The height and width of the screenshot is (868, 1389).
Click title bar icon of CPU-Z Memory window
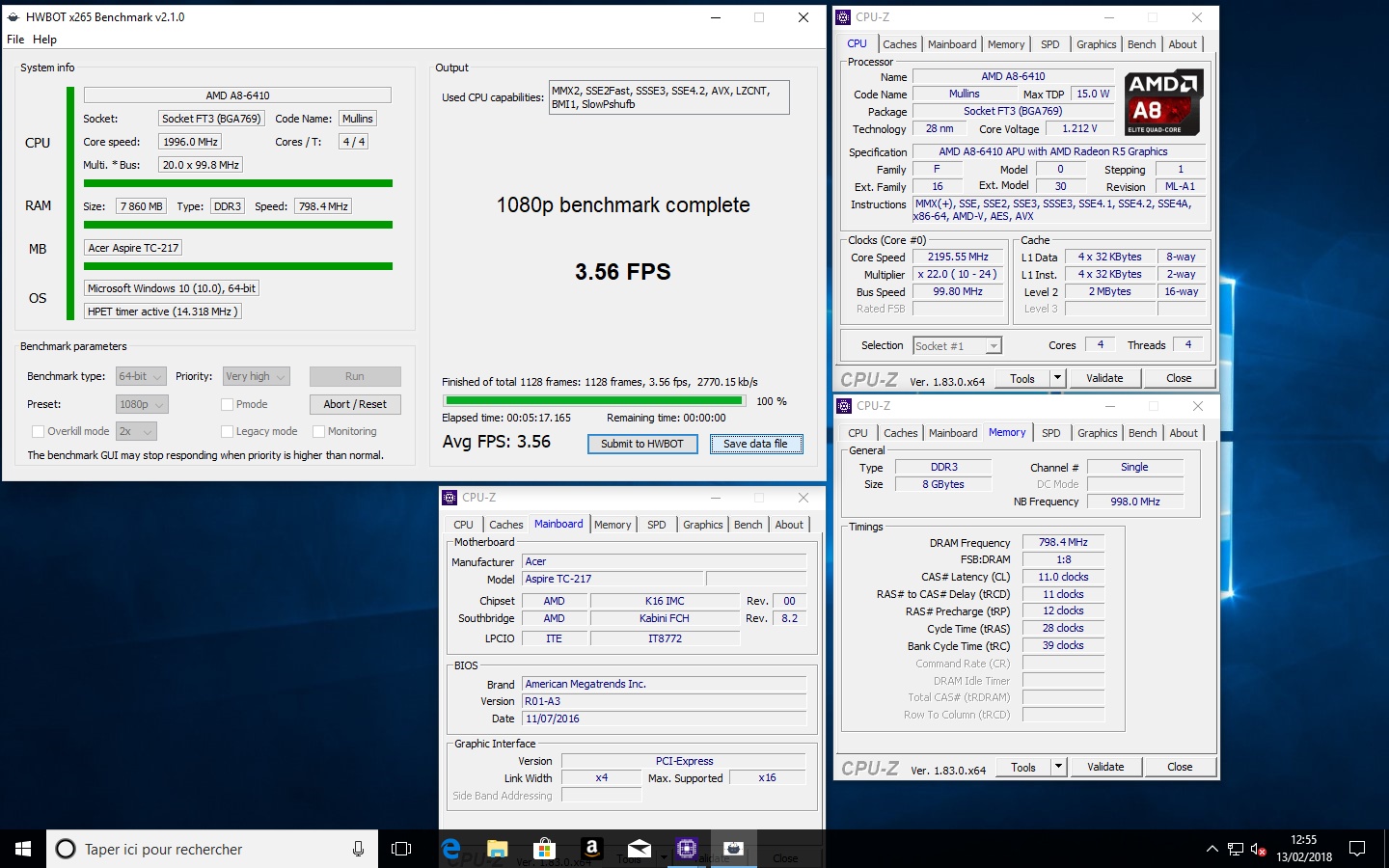coord(845,406)
